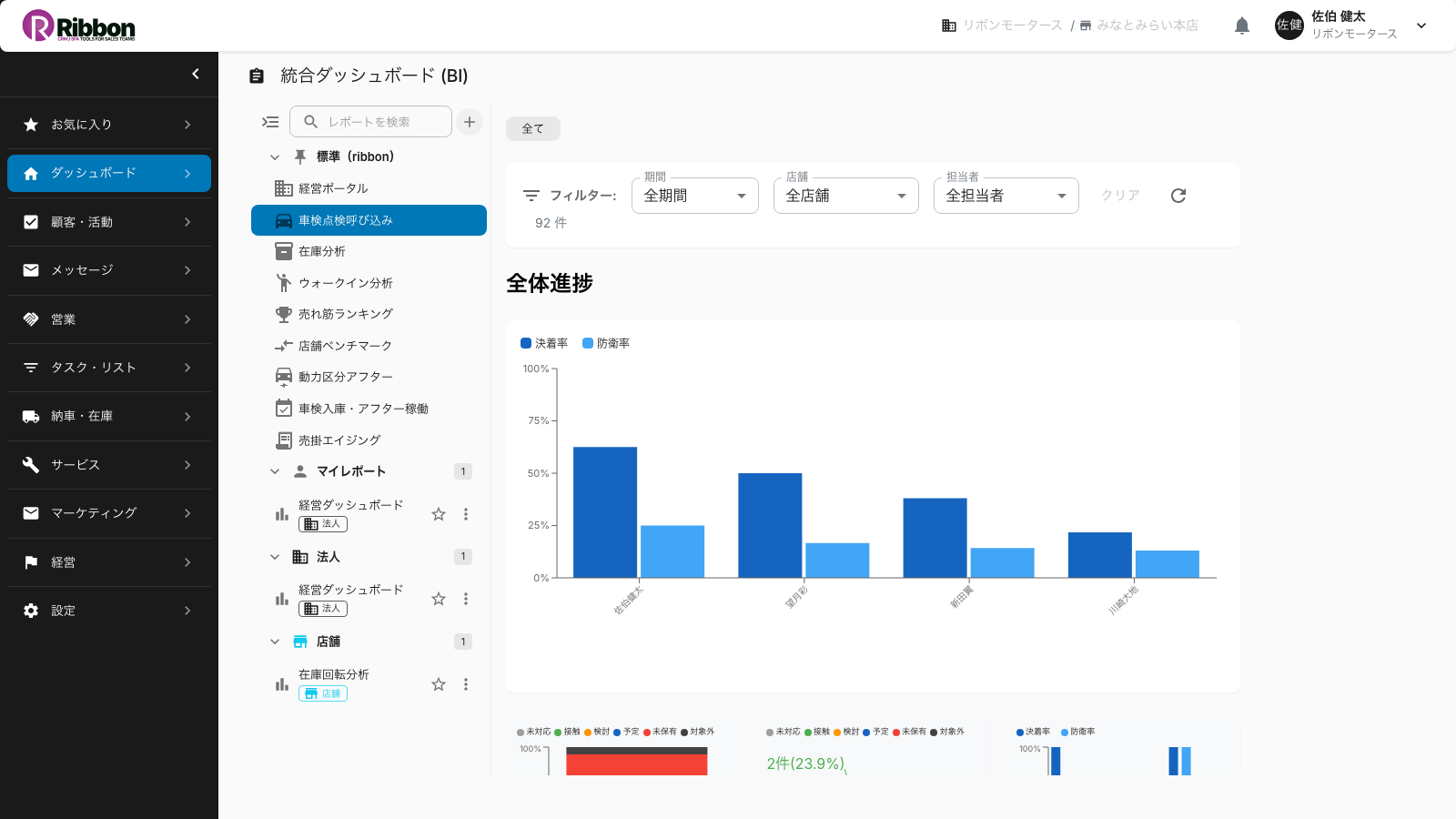Open the 経営ポータル report
Image resolution: width=1456 pixels, height=819 pixels.
(x=369, y=188)
